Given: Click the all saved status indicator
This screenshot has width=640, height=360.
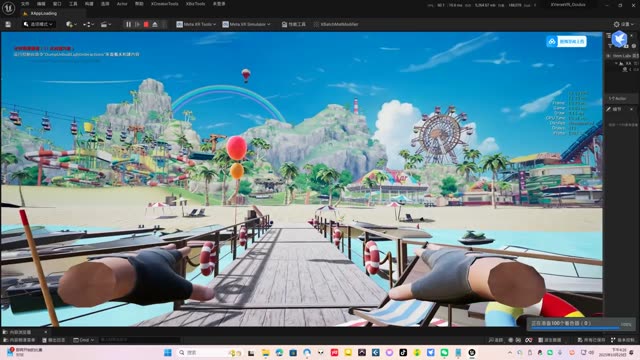Looking at the screenshot, I should (591, 340).
